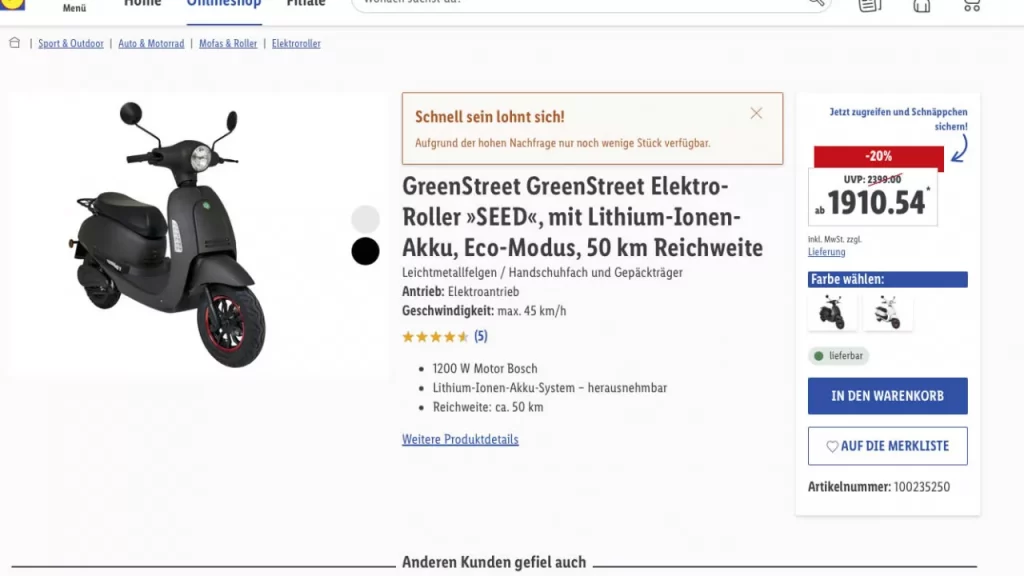1024x576 pixels.
Task: Select the white color dot beside the image
Action: (366, 219)
